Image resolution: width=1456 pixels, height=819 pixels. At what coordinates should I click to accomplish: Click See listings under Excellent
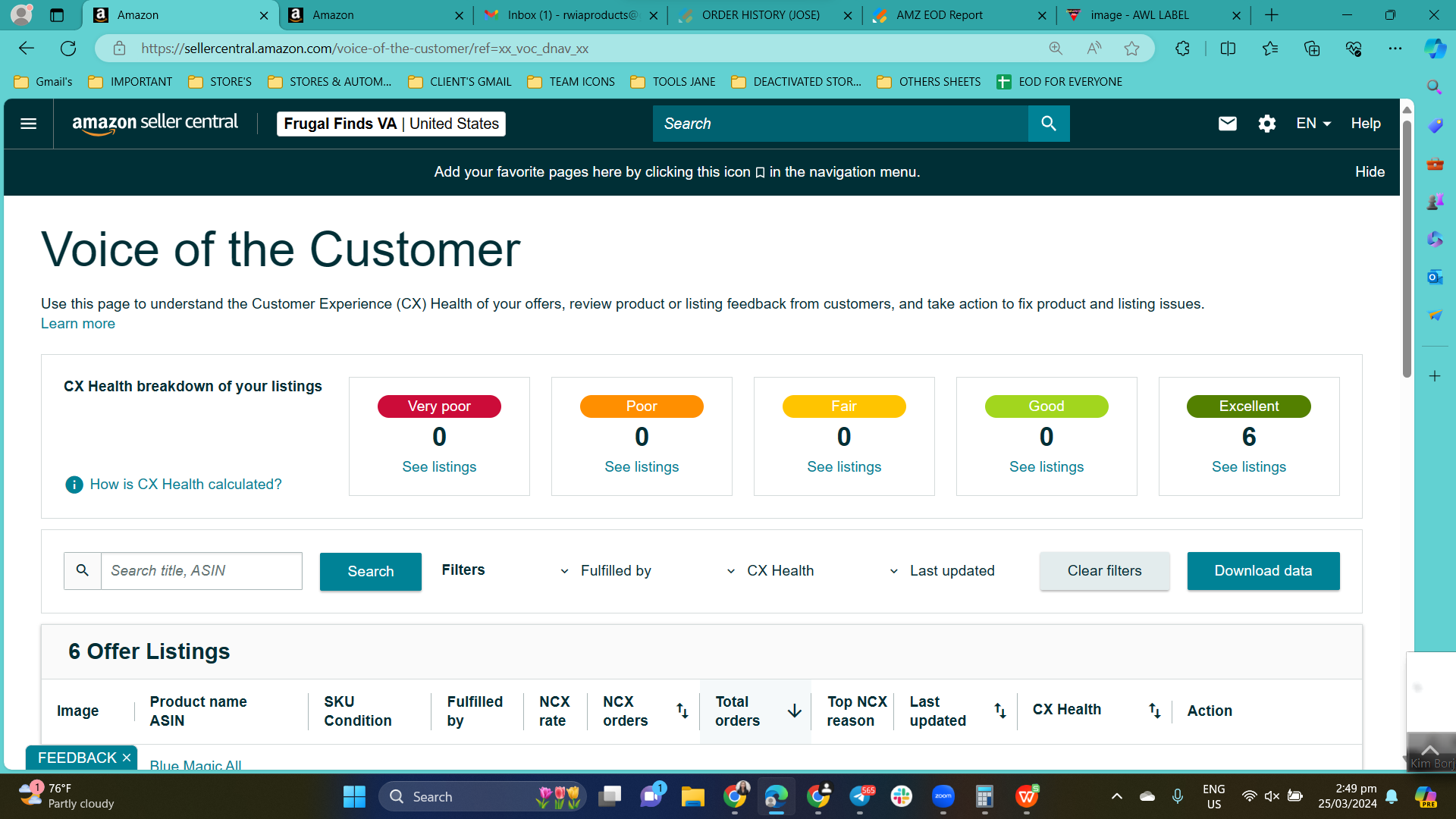point(1249,467)
